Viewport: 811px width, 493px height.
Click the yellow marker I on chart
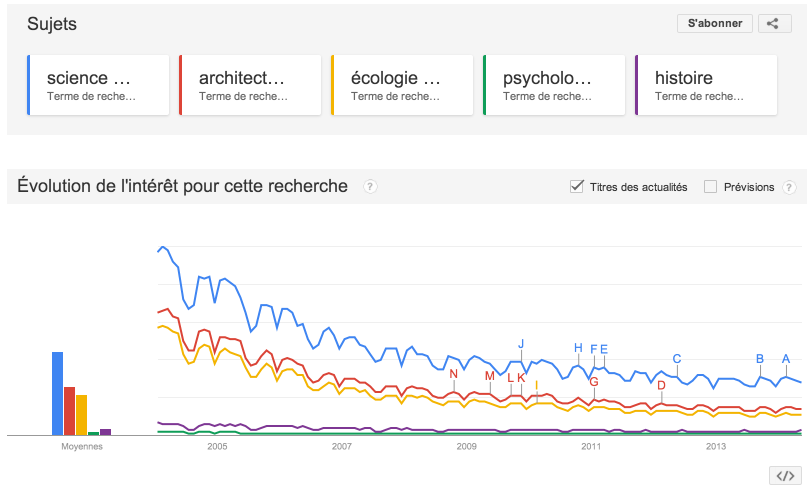click(x=536, y=385)
